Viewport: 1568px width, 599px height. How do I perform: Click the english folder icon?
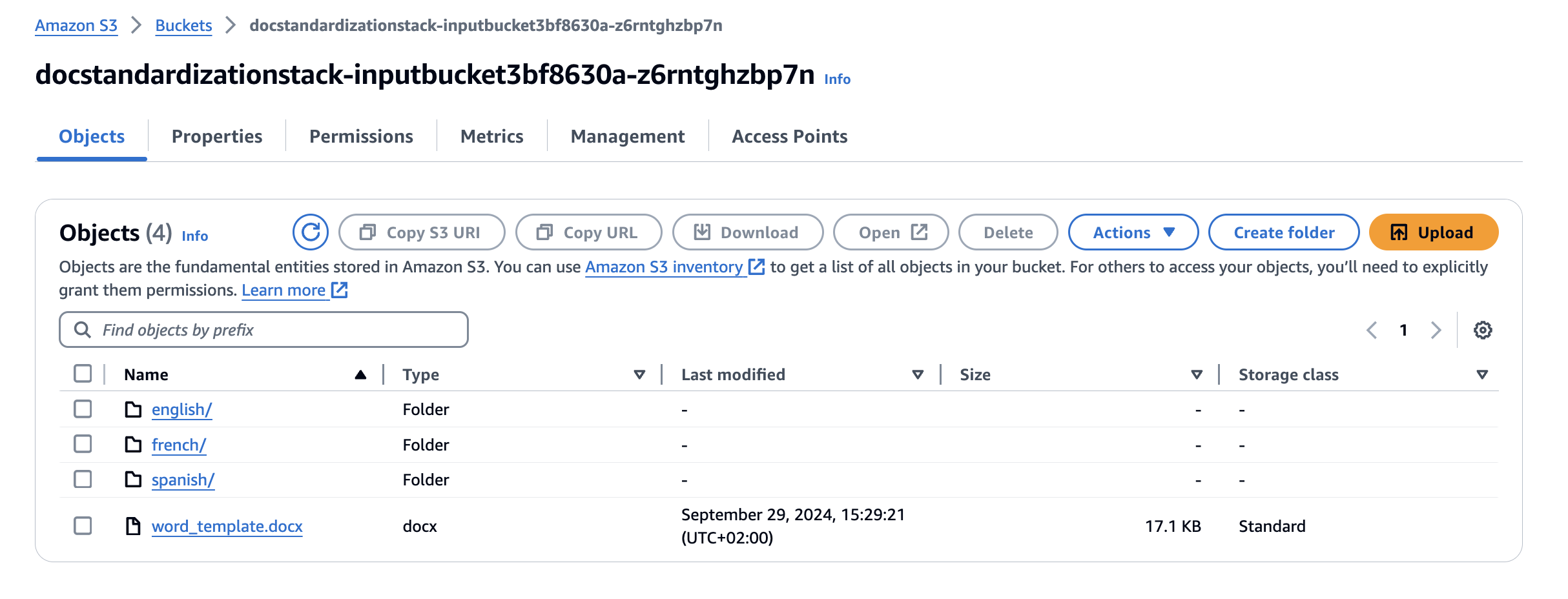click(x=133, y=410)
